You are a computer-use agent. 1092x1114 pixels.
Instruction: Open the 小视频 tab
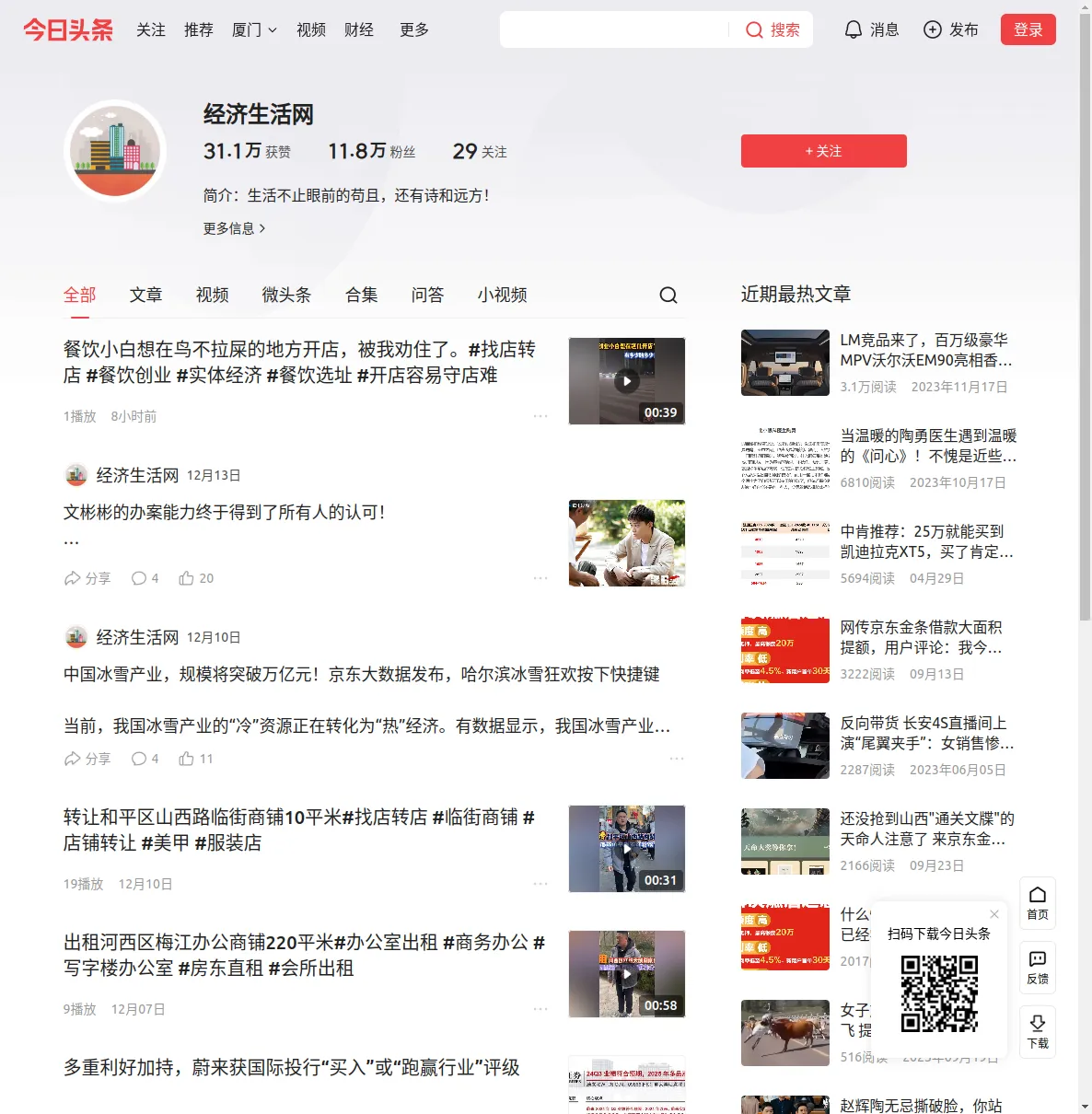(x=503, y=295)
